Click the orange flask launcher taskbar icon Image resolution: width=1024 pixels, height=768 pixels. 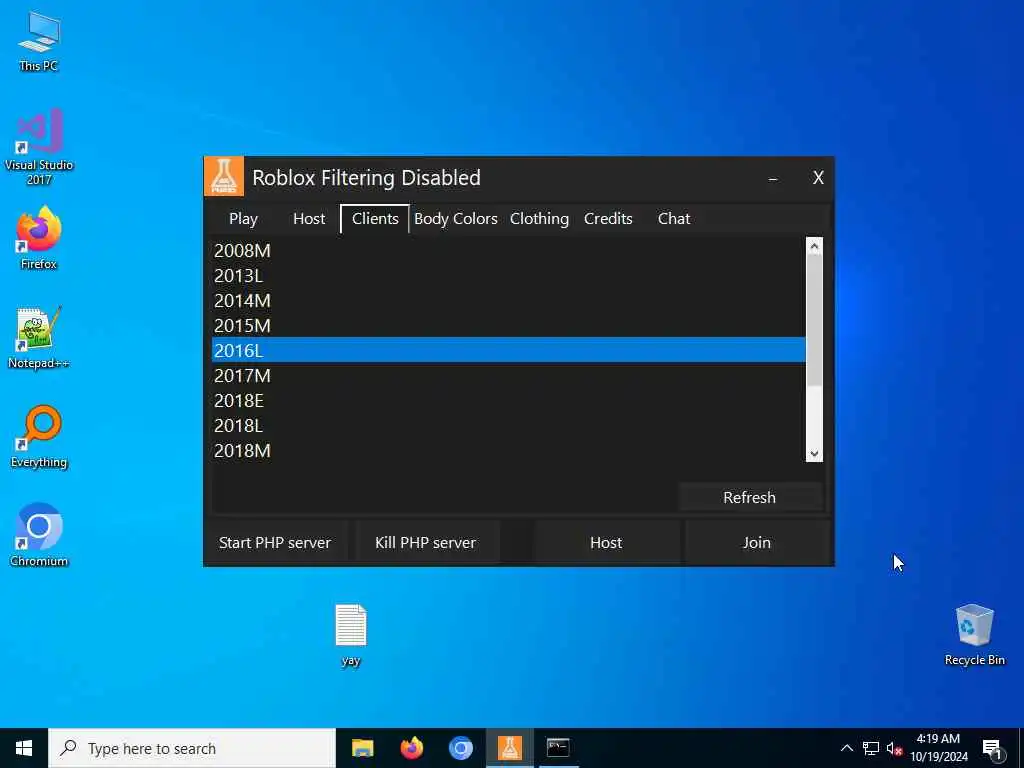[x=509, y=748]
